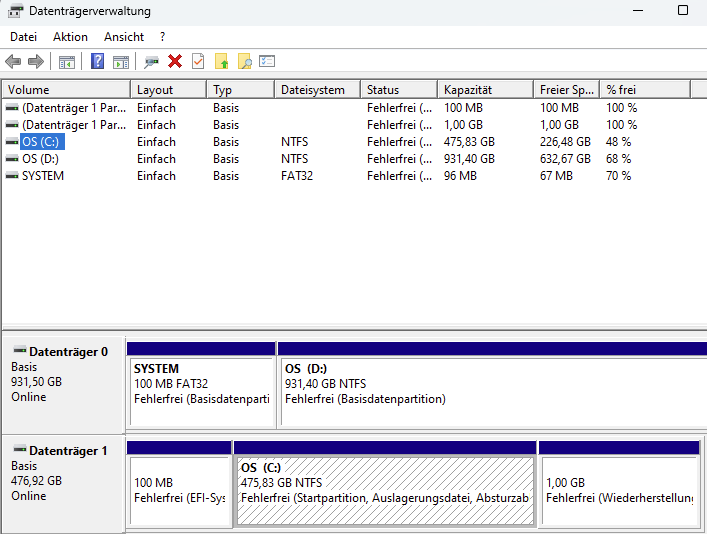707x534 pixels.
Task: Open the Datei menu
Action: tap(23, 37)
